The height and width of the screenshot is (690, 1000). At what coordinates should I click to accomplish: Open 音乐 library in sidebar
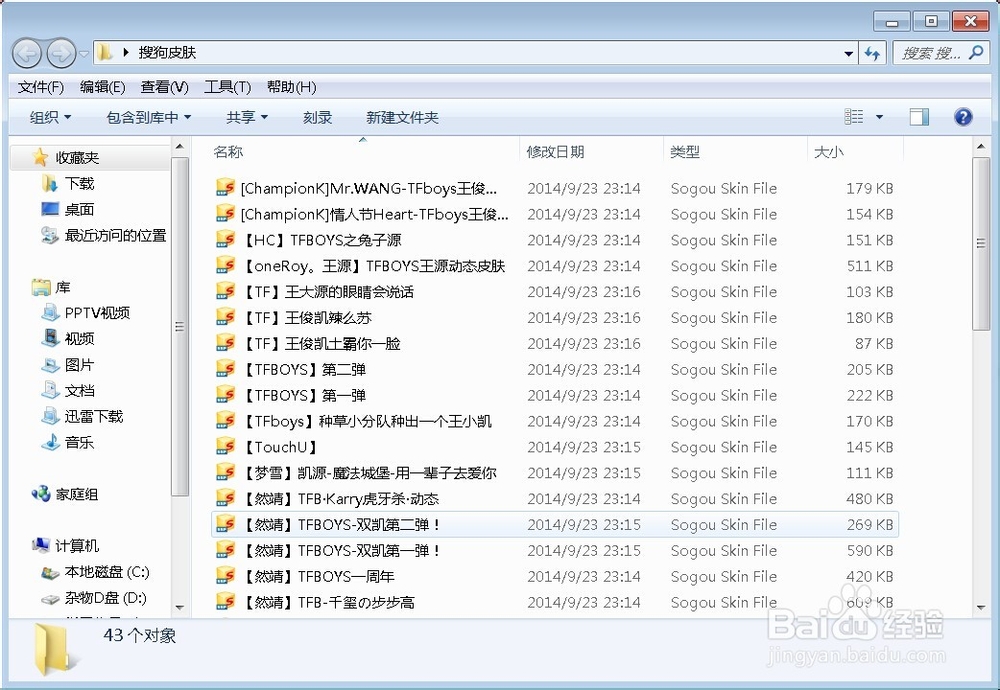80,443
